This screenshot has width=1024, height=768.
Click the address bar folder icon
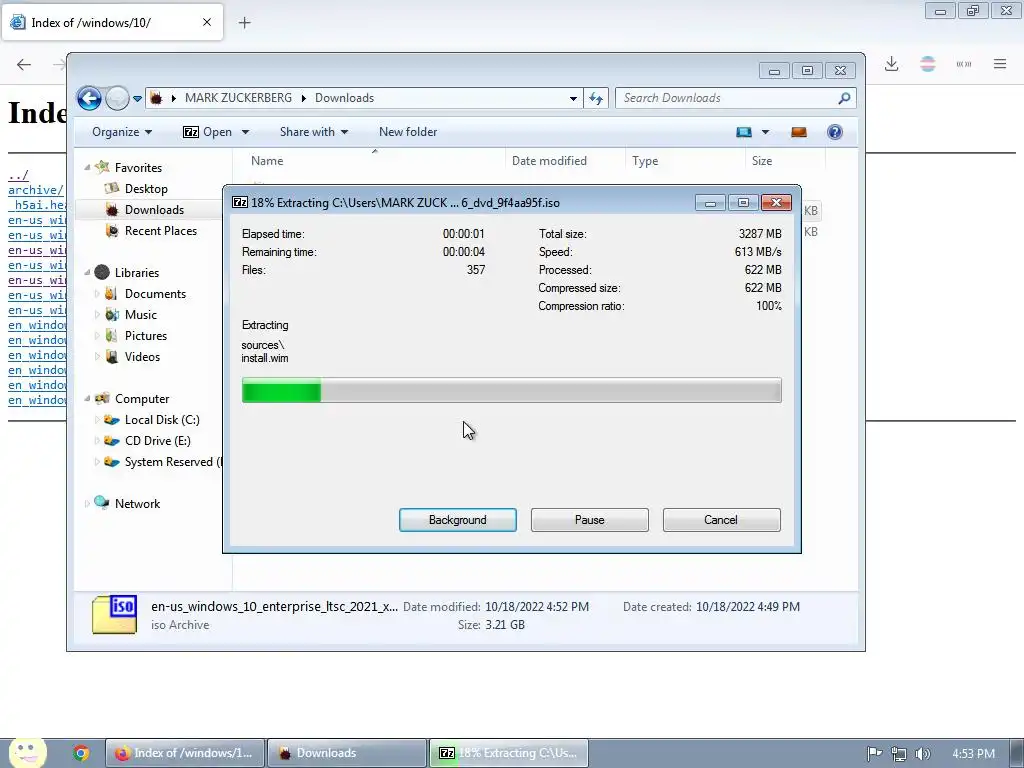coord(156,99)
